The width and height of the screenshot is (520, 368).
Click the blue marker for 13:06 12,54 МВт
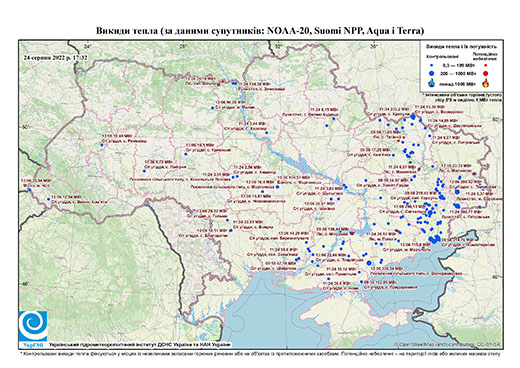coord(48,199)
